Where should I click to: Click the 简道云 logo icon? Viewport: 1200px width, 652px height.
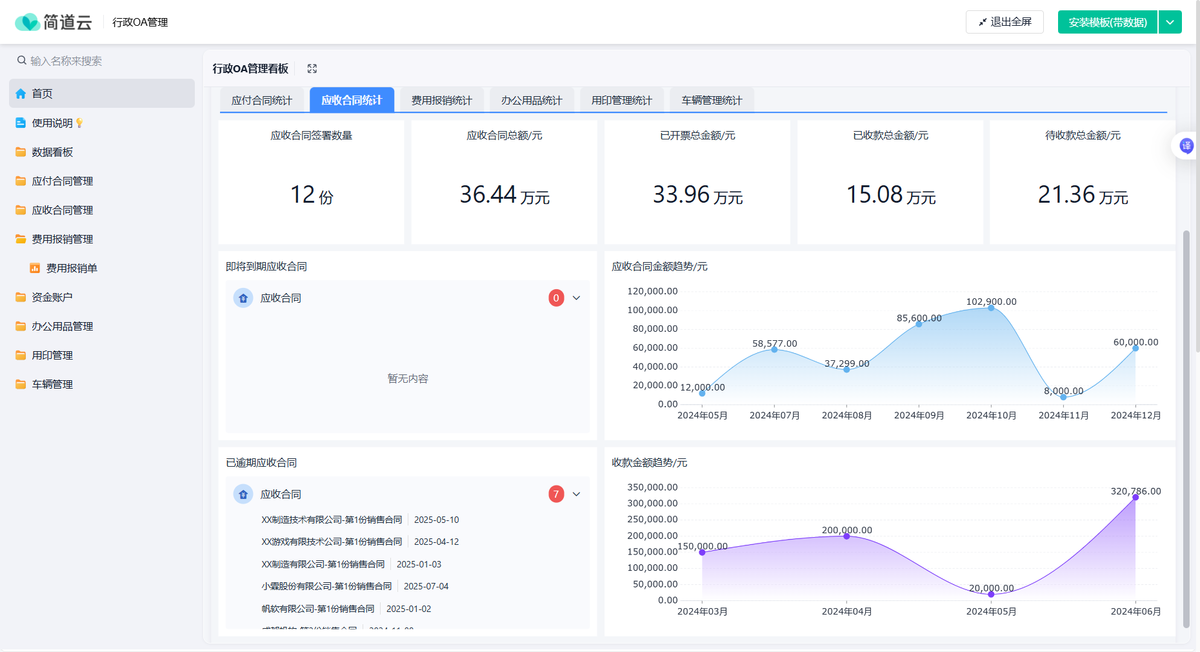tap(30, 21)
